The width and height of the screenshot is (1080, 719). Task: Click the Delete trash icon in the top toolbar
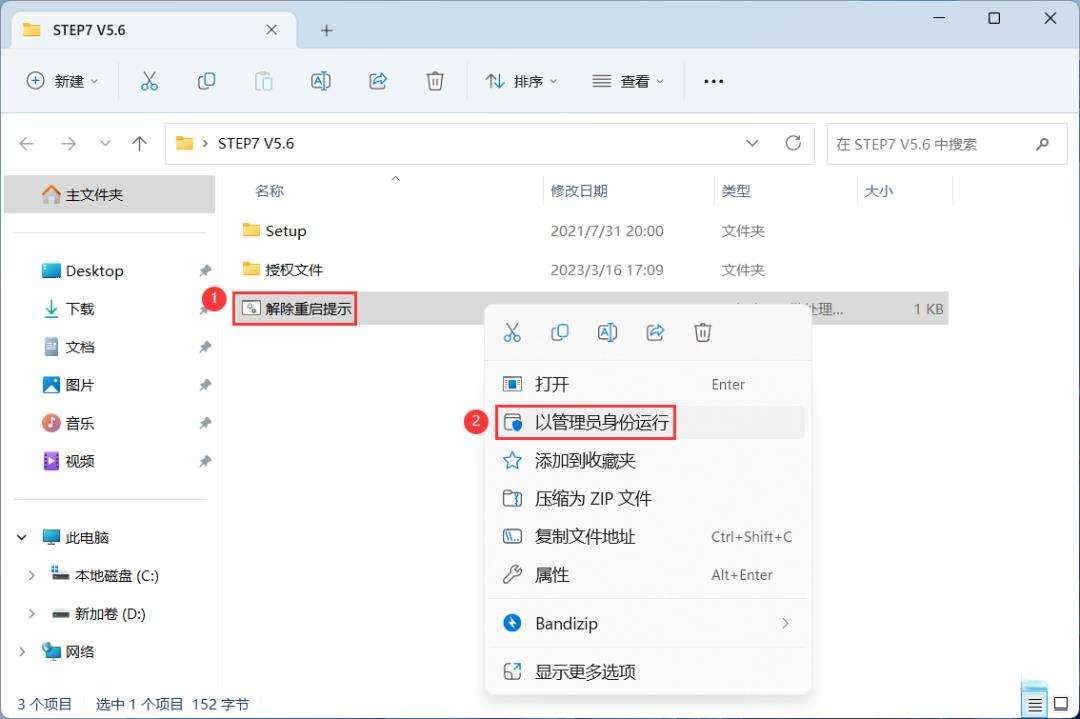coord(435,81)
